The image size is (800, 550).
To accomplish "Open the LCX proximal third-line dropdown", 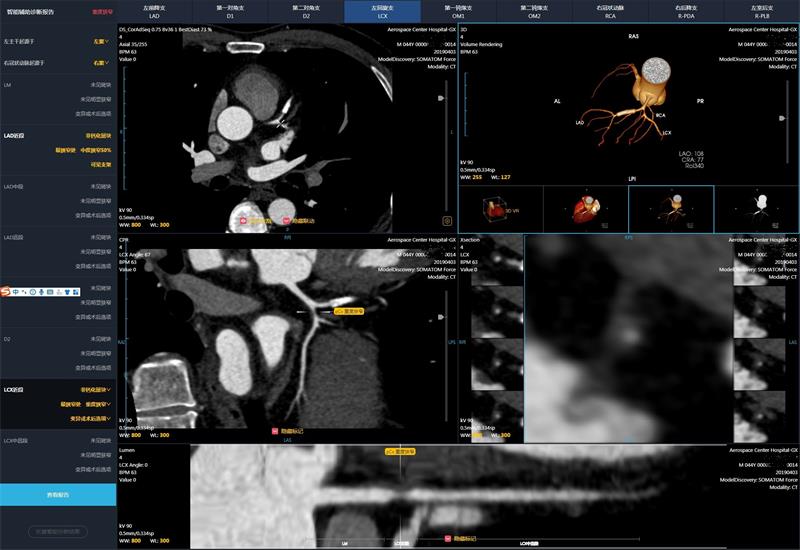I will [90, 418].
